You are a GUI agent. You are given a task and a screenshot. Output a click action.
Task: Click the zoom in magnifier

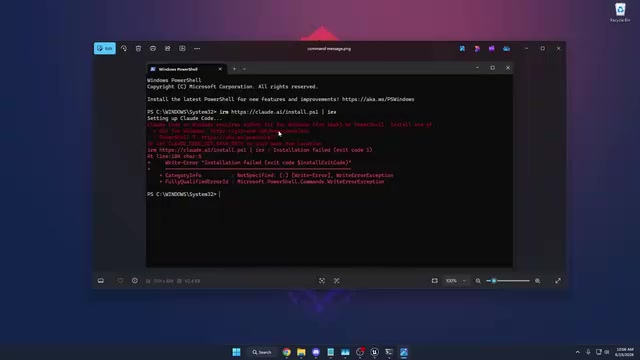pyautogui.click(x=538, y=281)
